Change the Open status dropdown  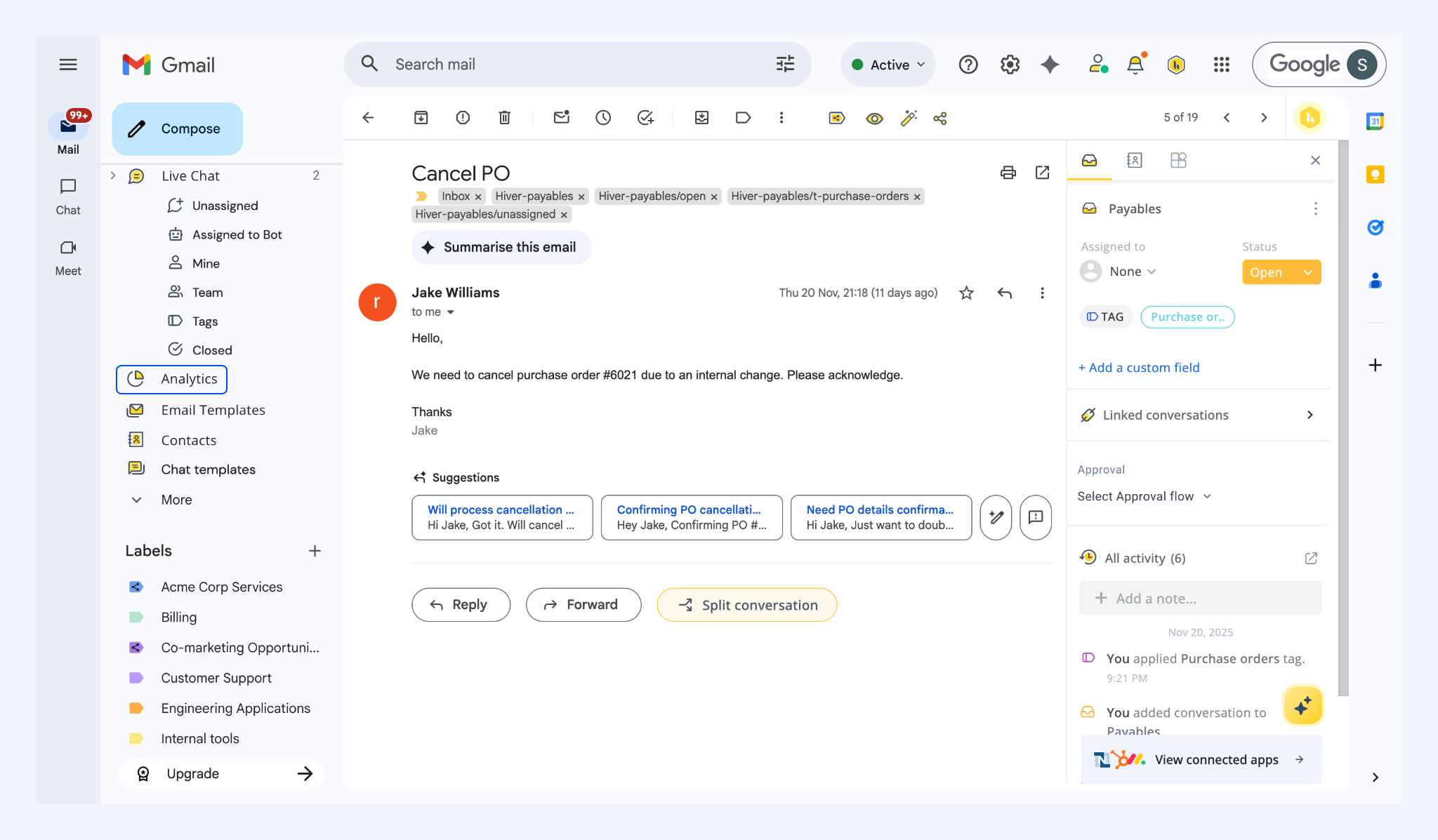click(x=1281, y=272)
